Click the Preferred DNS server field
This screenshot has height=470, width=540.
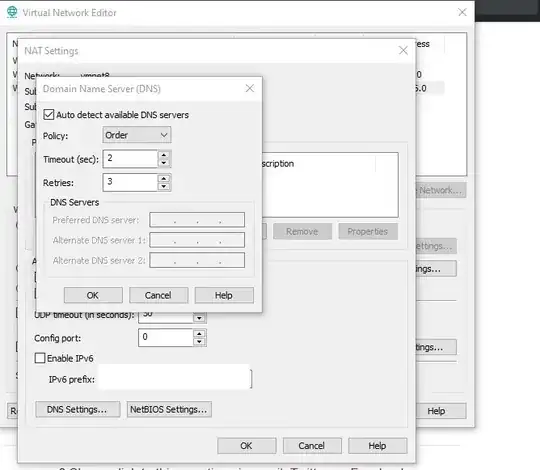[197, 220]
